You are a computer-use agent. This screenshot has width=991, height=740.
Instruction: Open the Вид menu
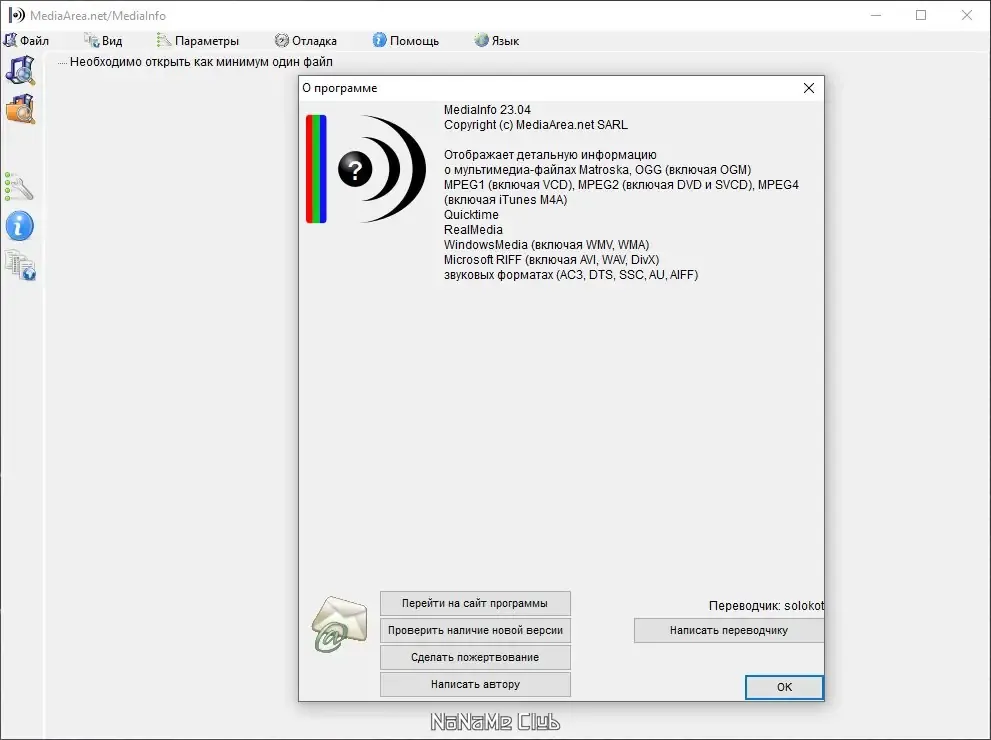pyautogui.click(x=103, y=40)
